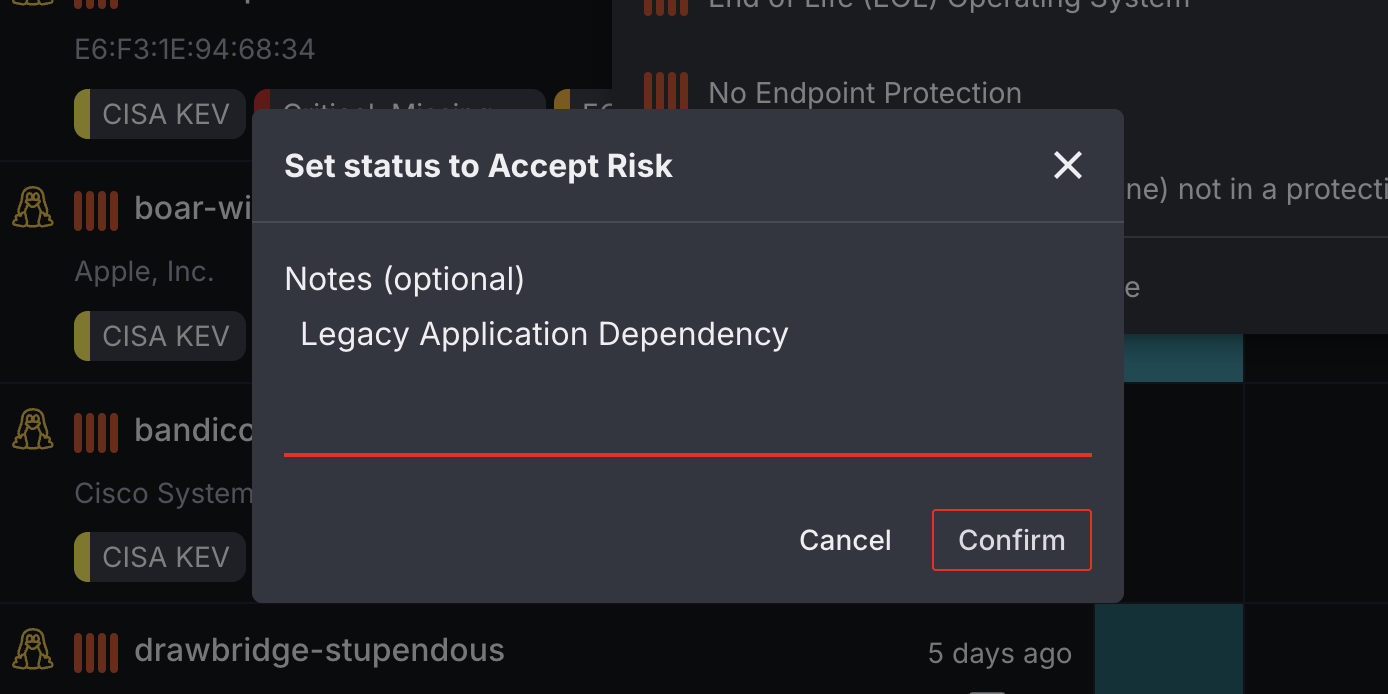Select the CISA KEV tag under MAC address
The height and width of the screenshot is (694, 1388).
pos(160,114)
